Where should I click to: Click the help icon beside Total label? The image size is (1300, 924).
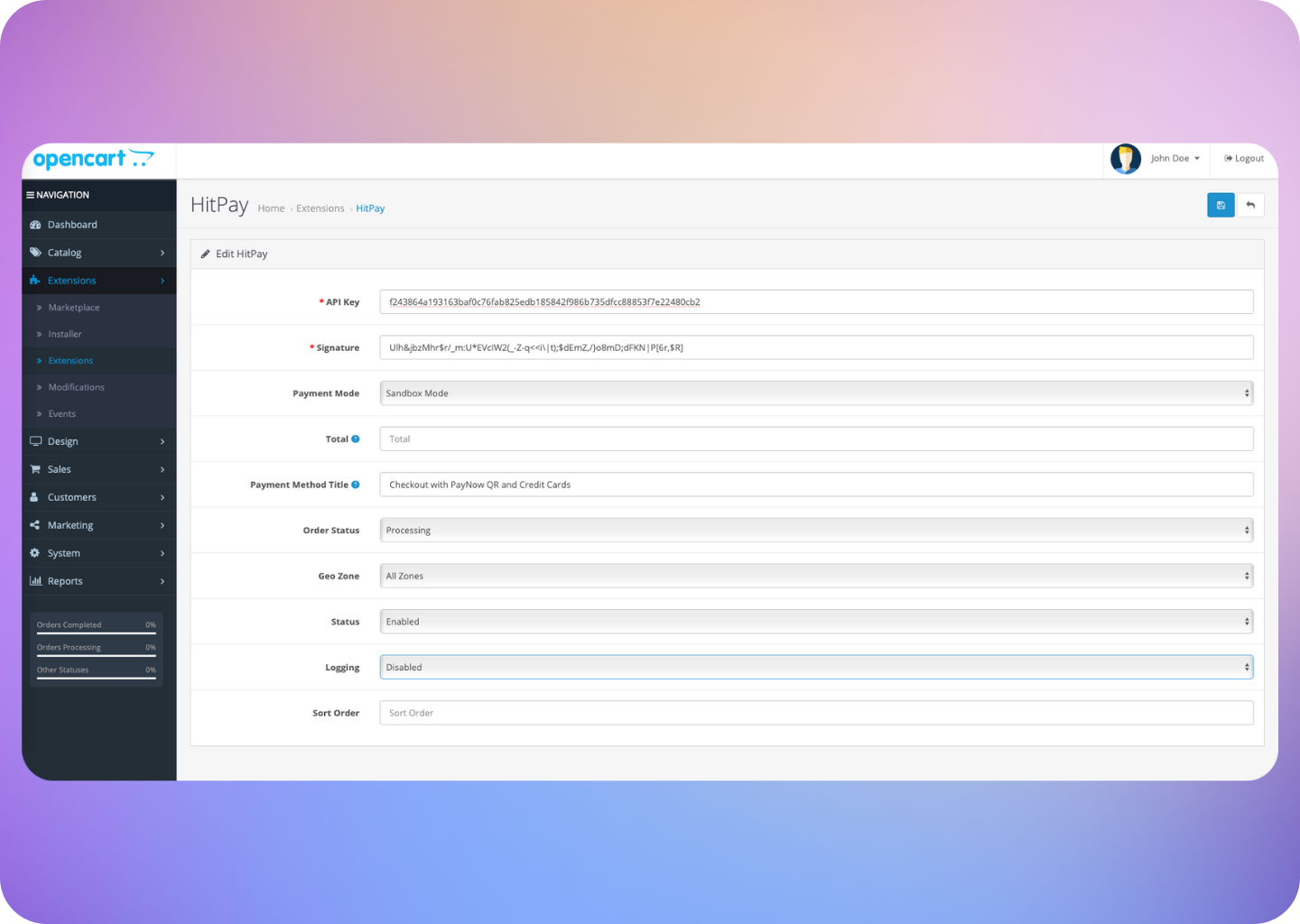point(356,439)
